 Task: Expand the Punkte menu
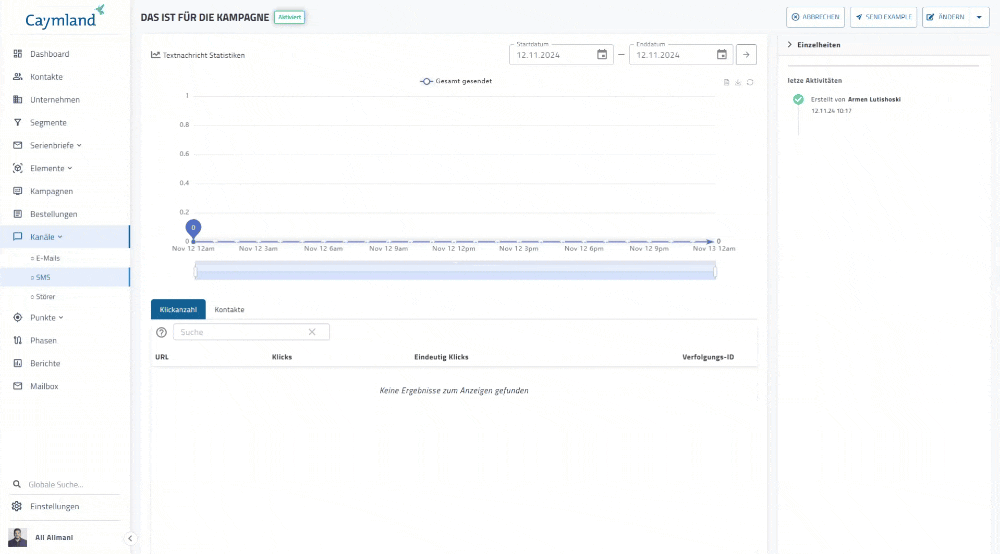(x=46, y=317)
